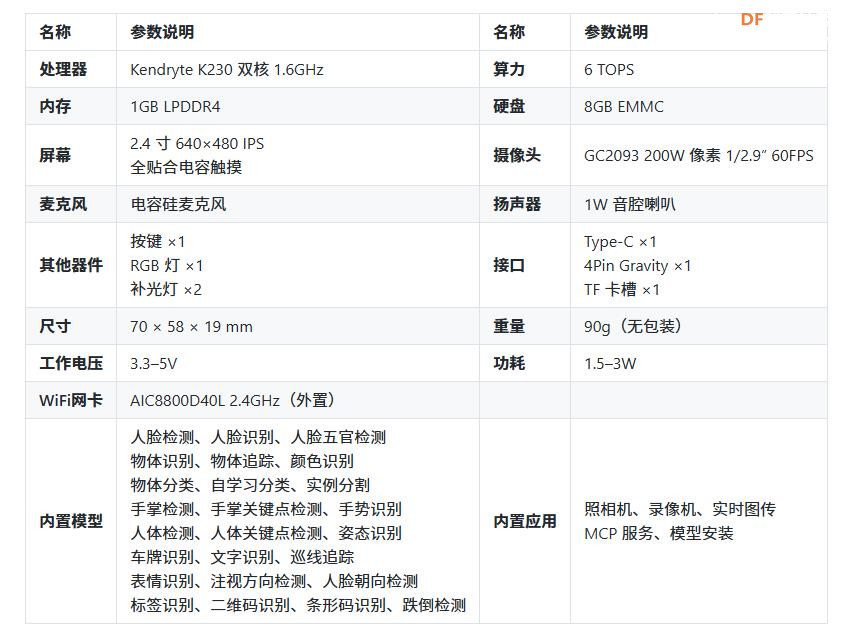The height and width of the screenshot is (638, 849).
Task: Click the 内存 row label
Action: 55,106
